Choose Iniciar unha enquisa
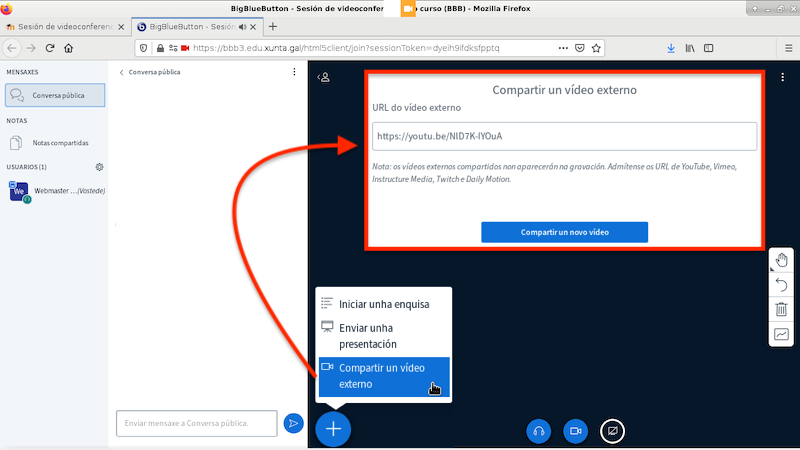The width and height of the screenshot is (800, 450). (384, 304)
